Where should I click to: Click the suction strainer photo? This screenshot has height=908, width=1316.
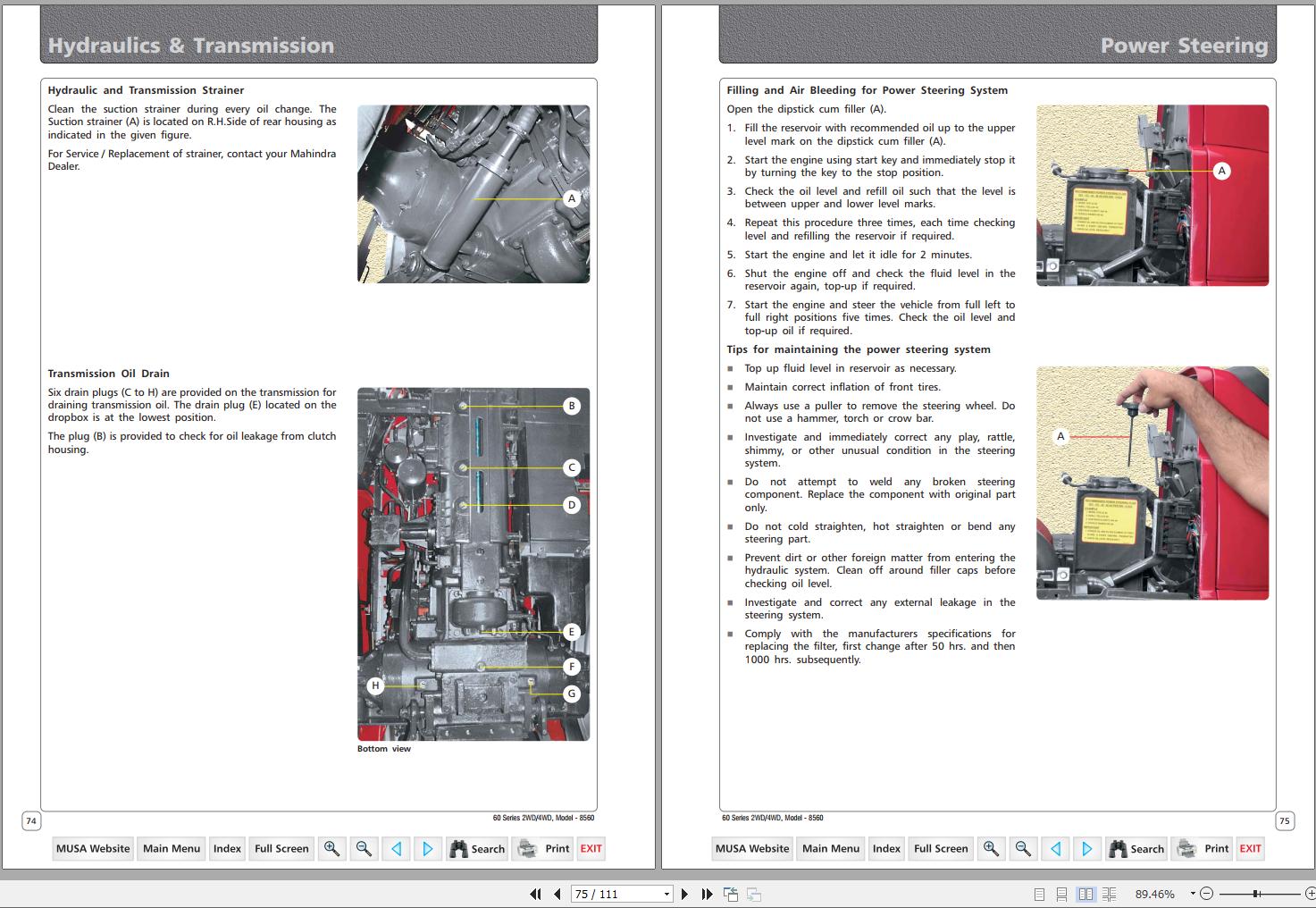[474, 194]
